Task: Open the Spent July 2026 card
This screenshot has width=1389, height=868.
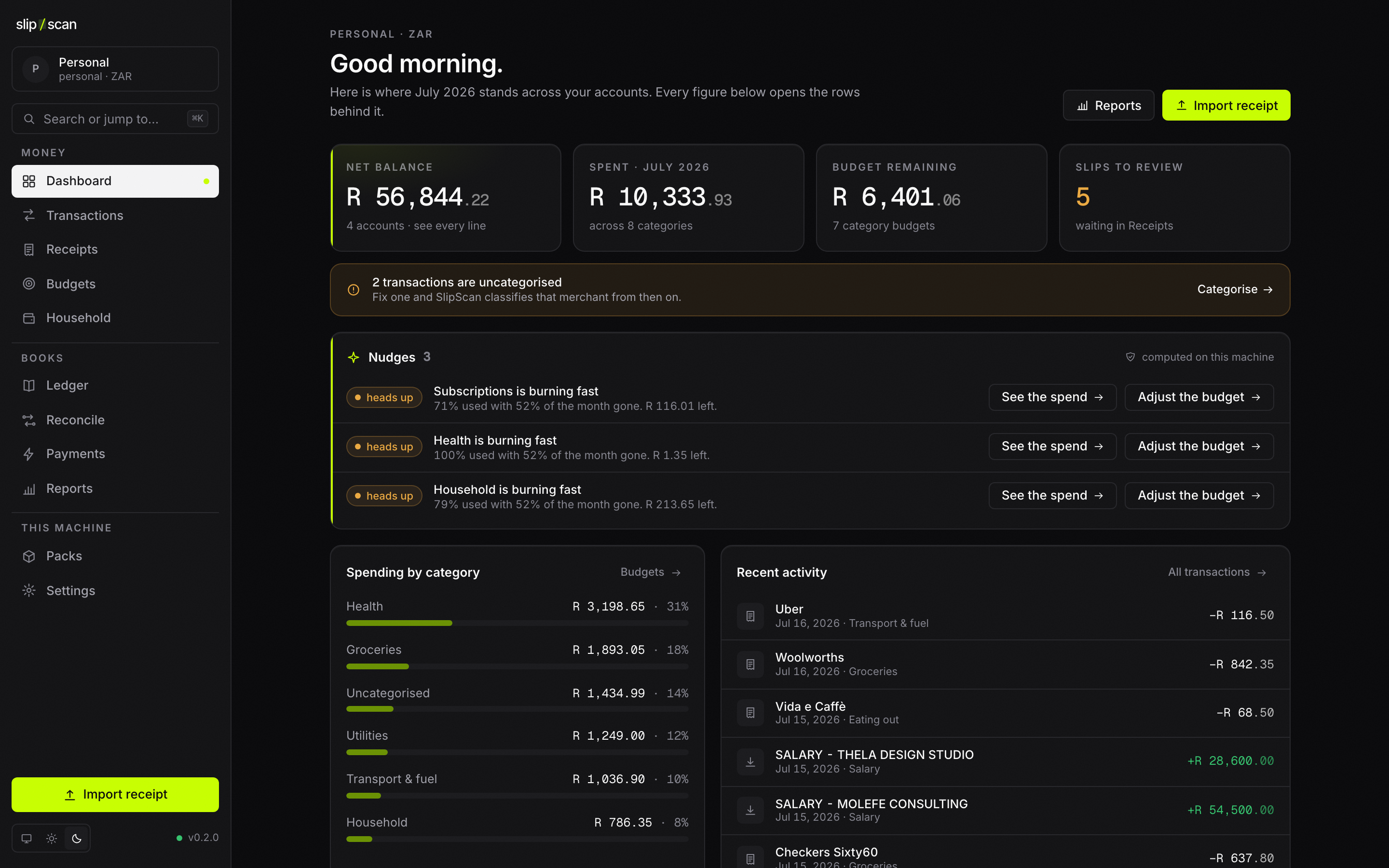Action: click(x=688, y=198)
